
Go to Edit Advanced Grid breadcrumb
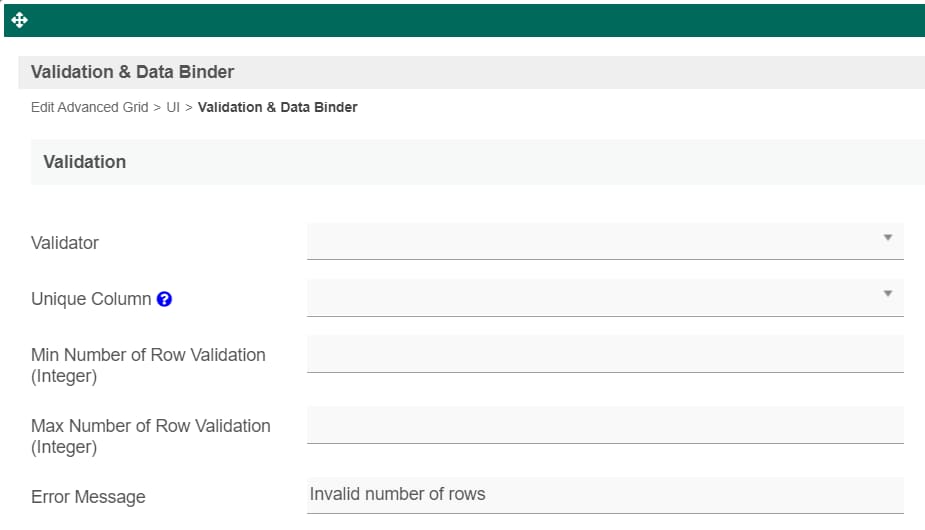click(90, 107)
